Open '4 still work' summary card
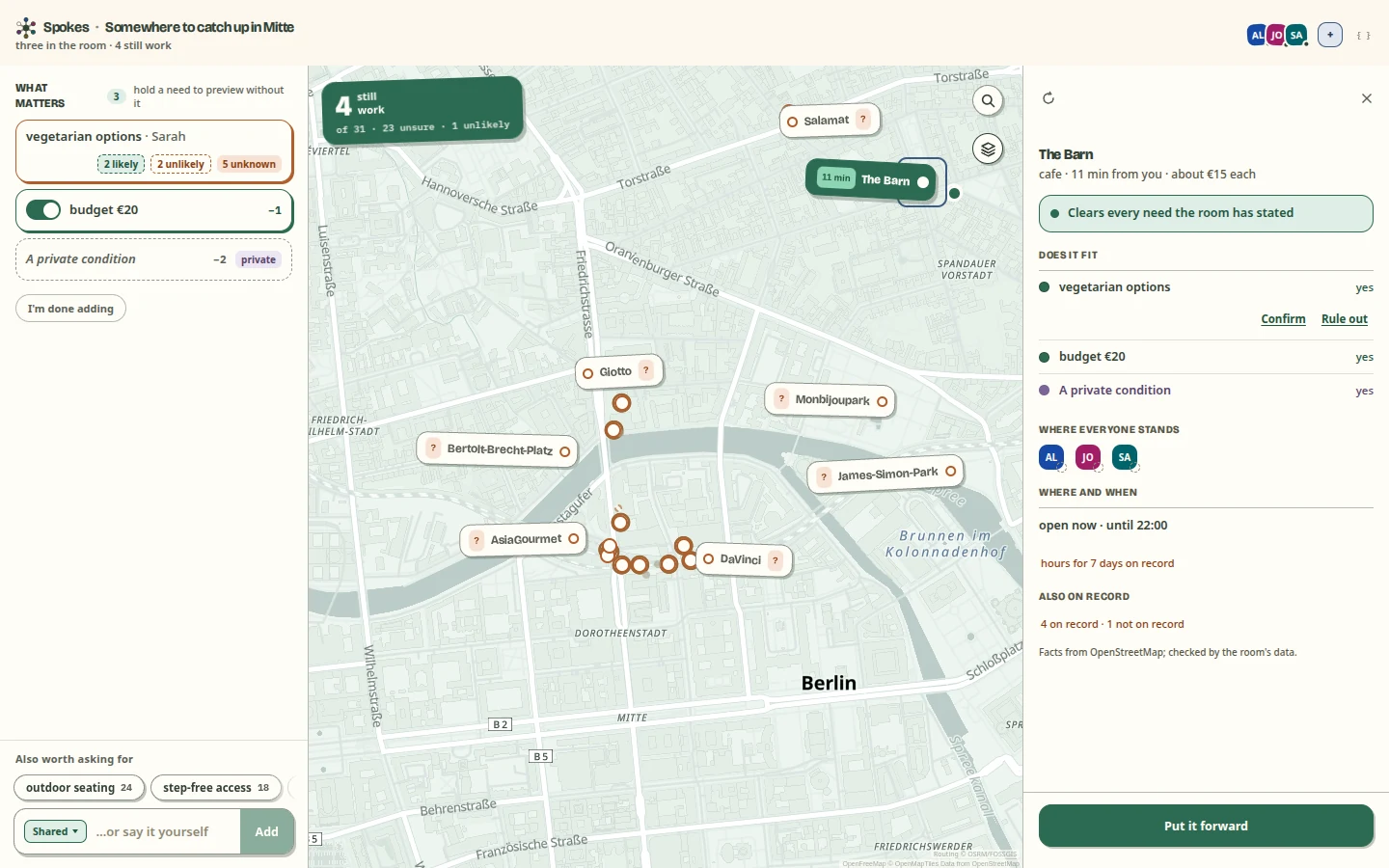 coord(422,111)
